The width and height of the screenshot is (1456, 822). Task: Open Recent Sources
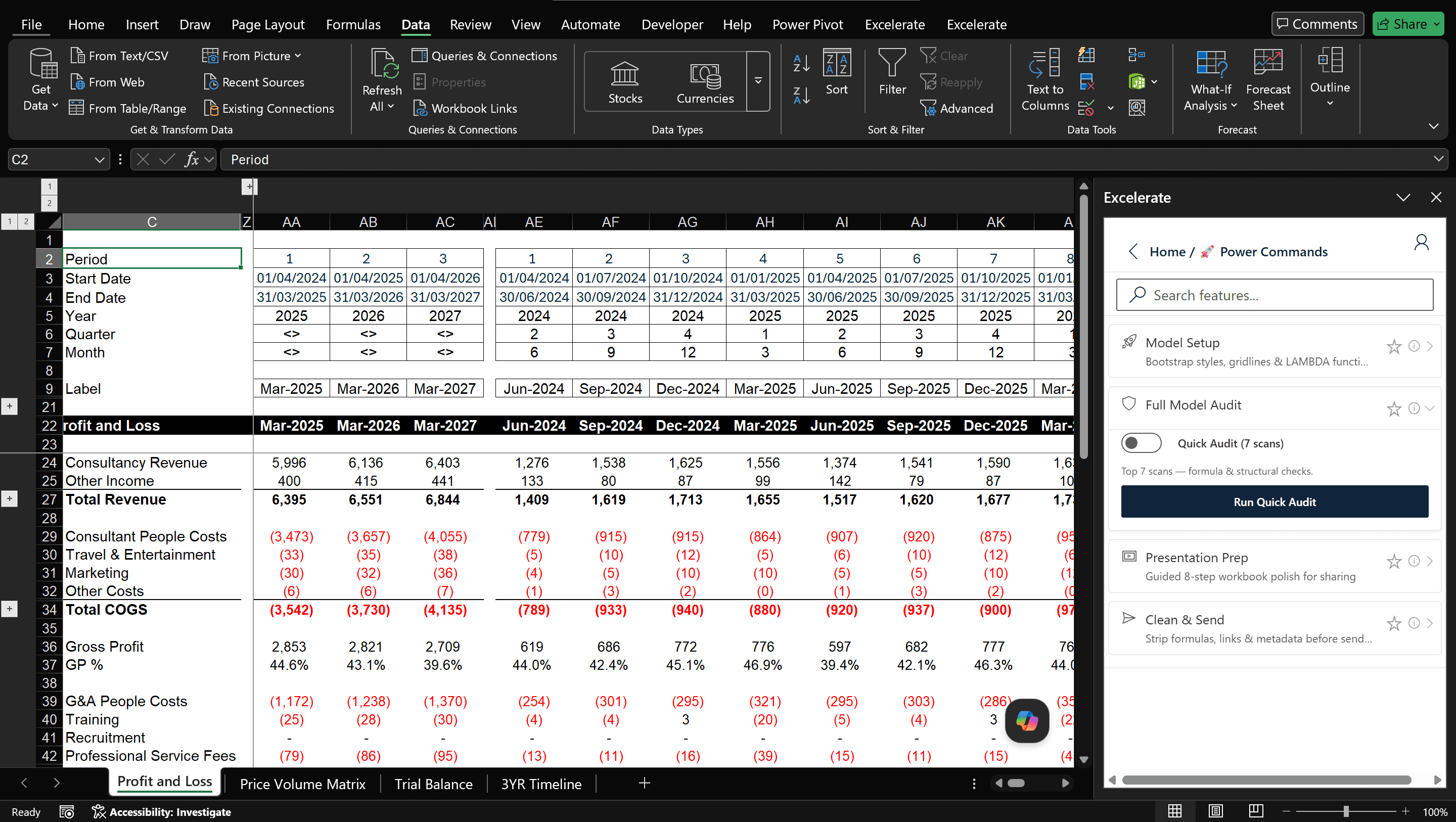pos(254,82)
